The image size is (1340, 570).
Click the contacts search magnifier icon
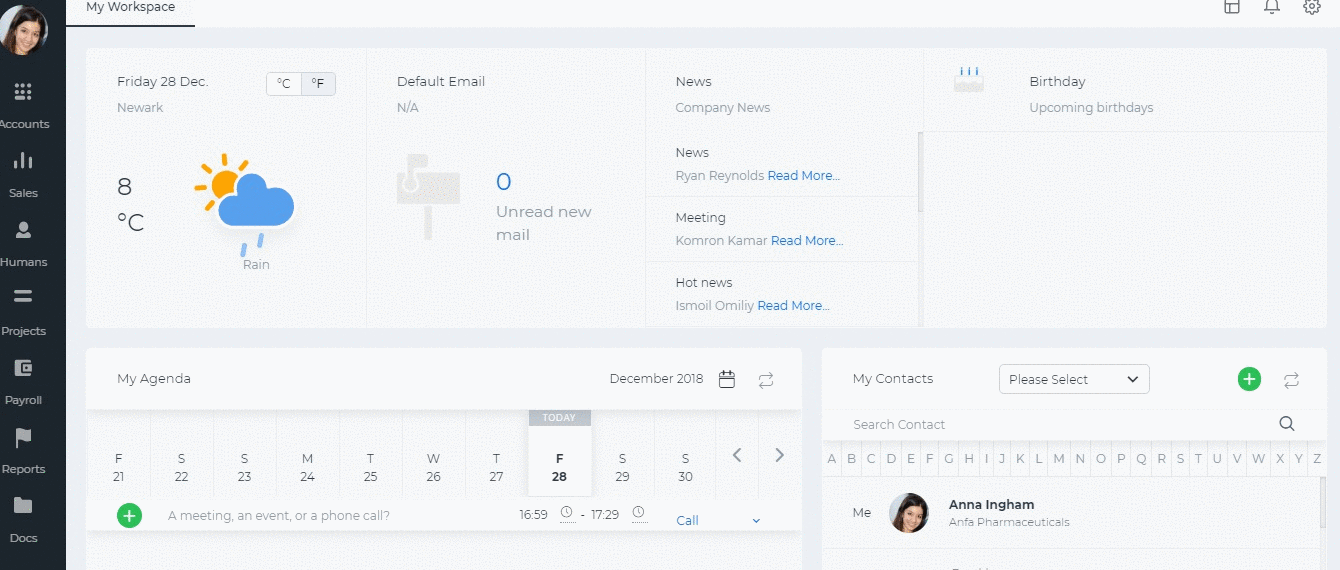(x=1287, y=424)
